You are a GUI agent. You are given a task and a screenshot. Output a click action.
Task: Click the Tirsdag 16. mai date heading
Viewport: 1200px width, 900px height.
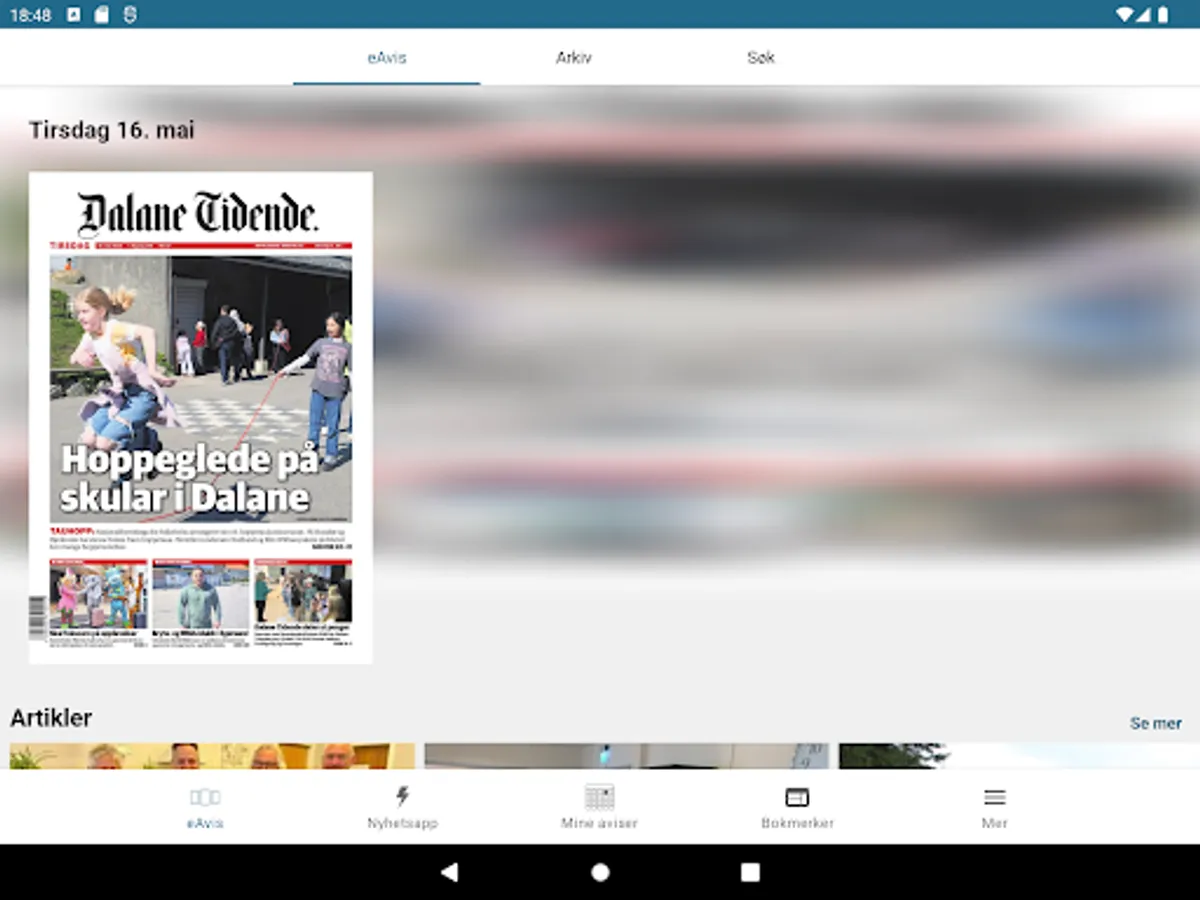coord(112,130)
